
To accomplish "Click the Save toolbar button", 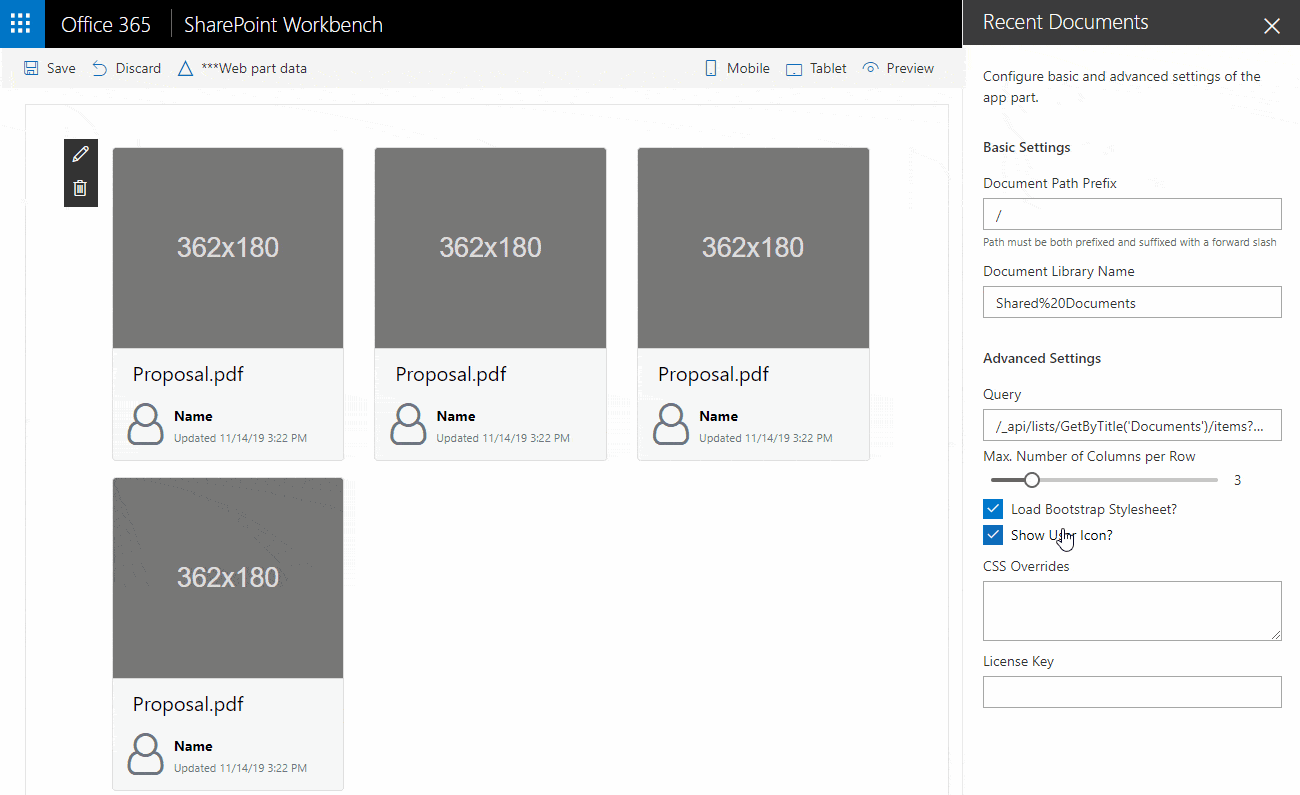I will coord(50,69).
